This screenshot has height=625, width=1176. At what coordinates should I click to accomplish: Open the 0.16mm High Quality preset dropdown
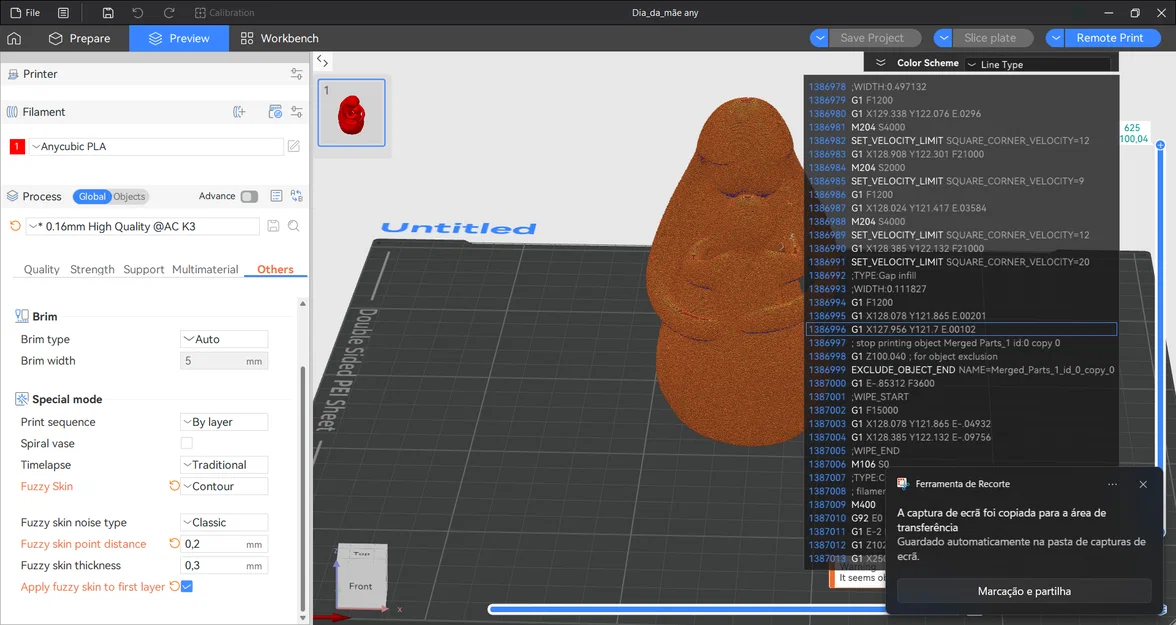tap(142, 226)
